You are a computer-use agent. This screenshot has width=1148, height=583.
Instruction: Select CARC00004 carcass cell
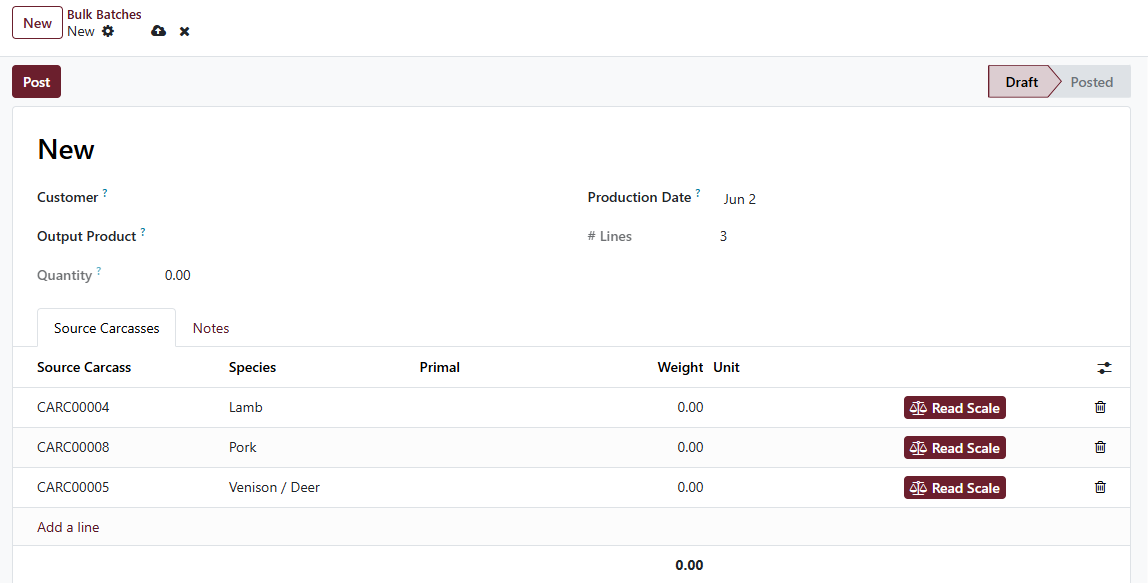point(73,407)
